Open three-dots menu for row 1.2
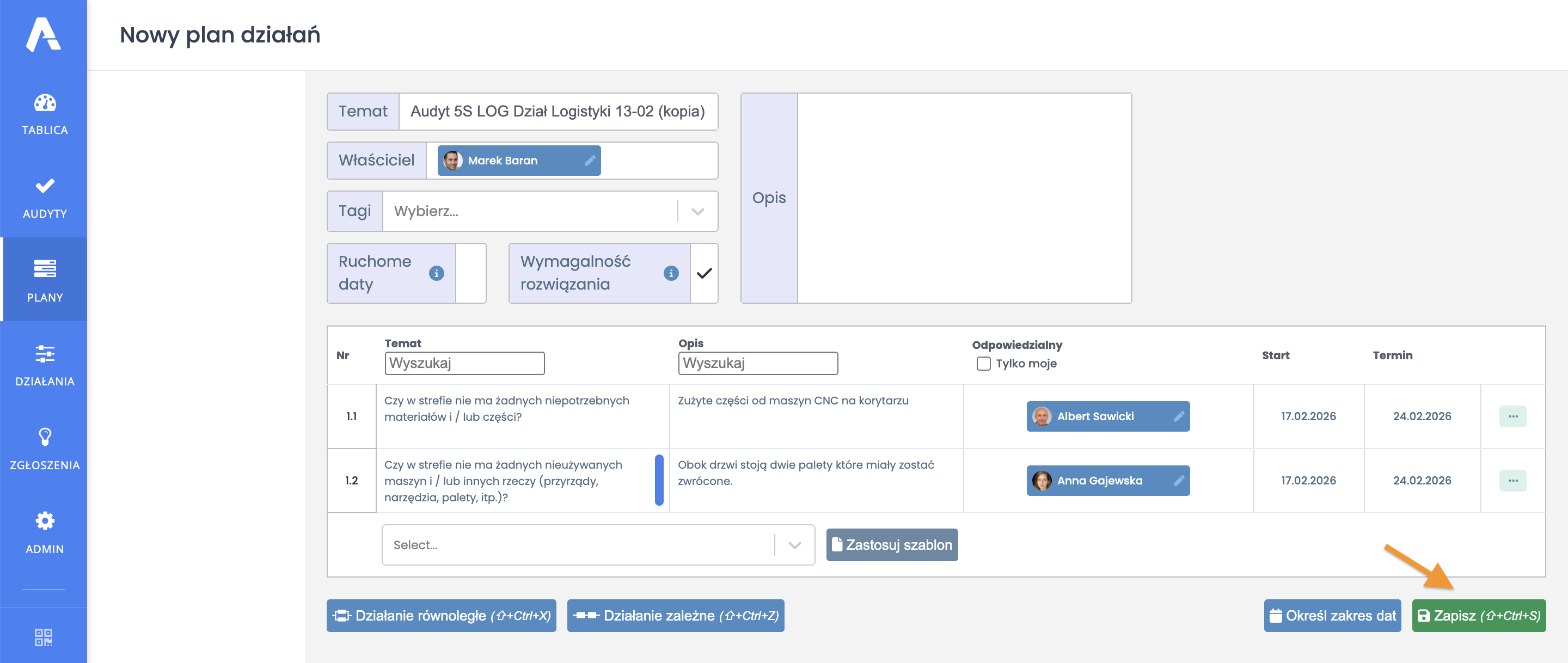The width and height of the screenshot is (1568, 663). tap(1512, 480)
